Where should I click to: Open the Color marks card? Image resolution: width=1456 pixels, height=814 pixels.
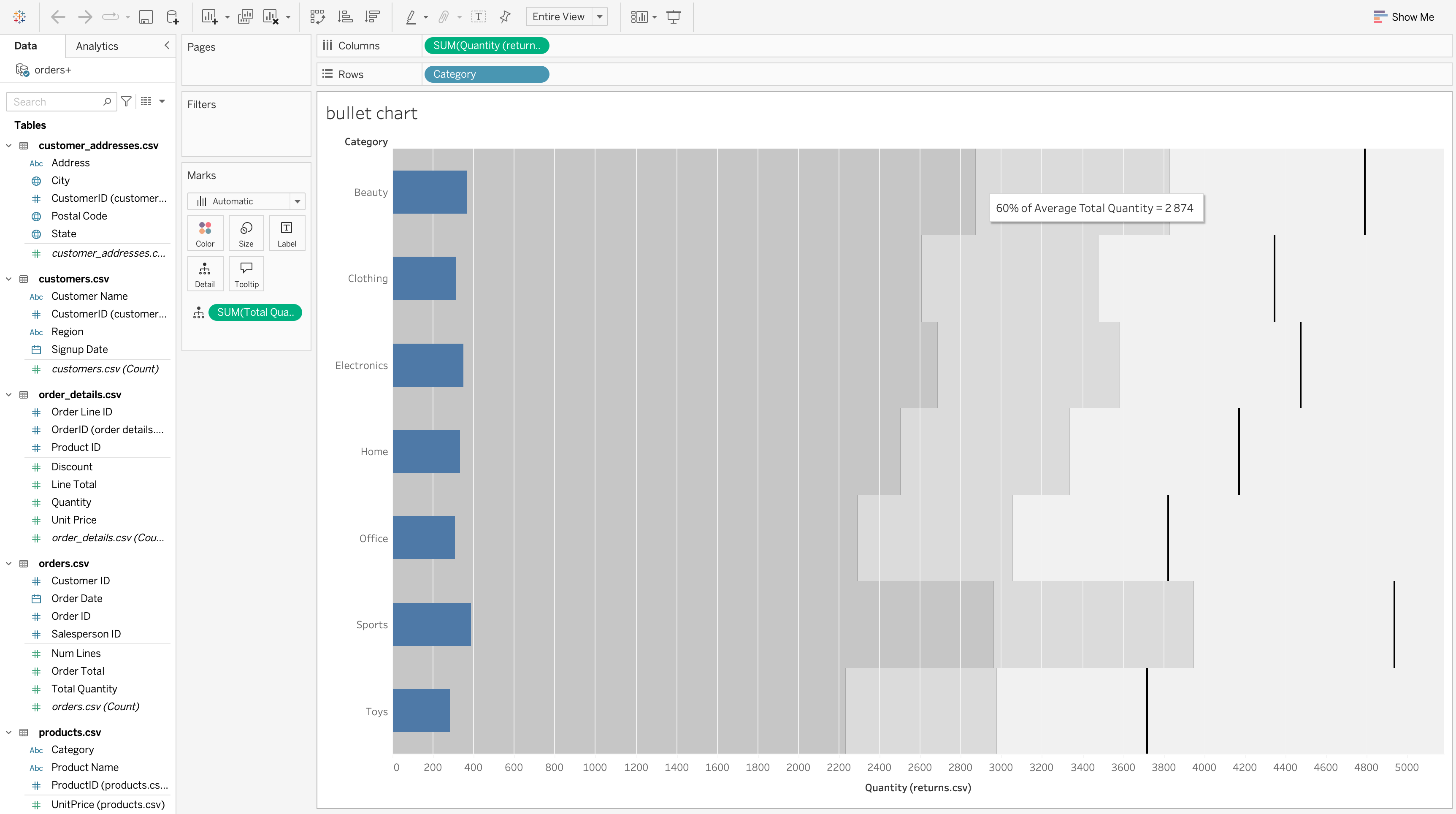coord(205,233)
